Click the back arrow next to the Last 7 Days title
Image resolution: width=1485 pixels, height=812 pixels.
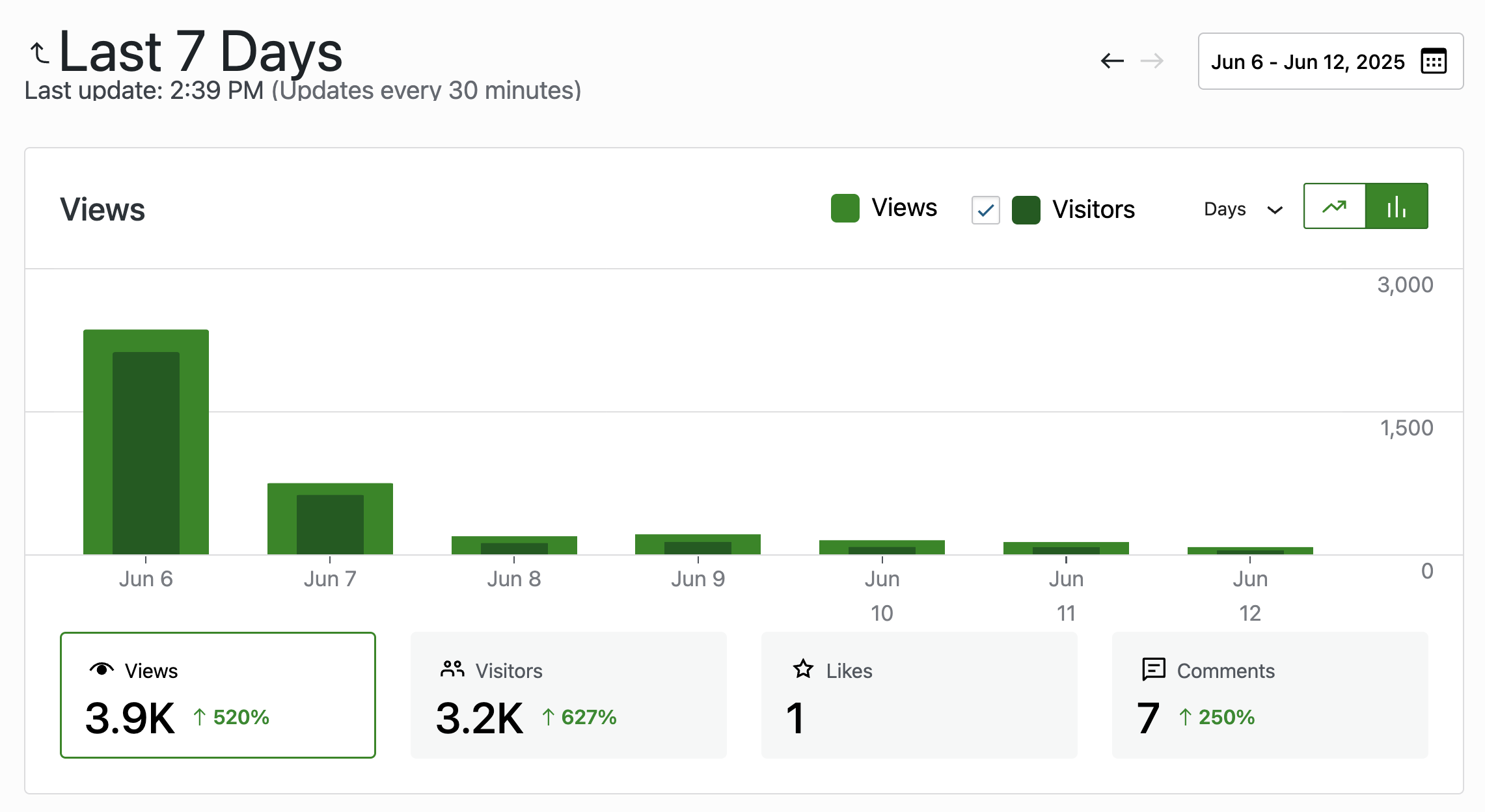tap(40, 53)
